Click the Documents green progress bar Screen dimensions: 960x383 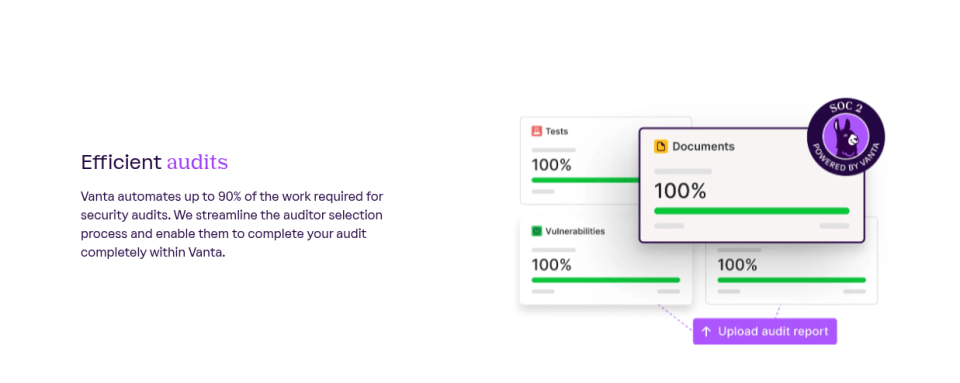click(x=751, y=211)
